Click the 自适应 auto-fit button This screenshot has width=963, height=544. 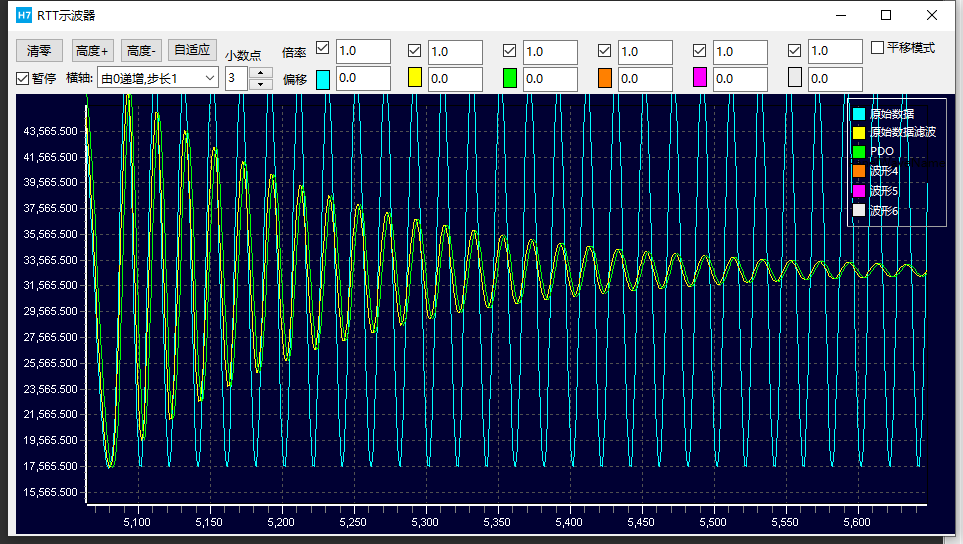click(192, 50)
